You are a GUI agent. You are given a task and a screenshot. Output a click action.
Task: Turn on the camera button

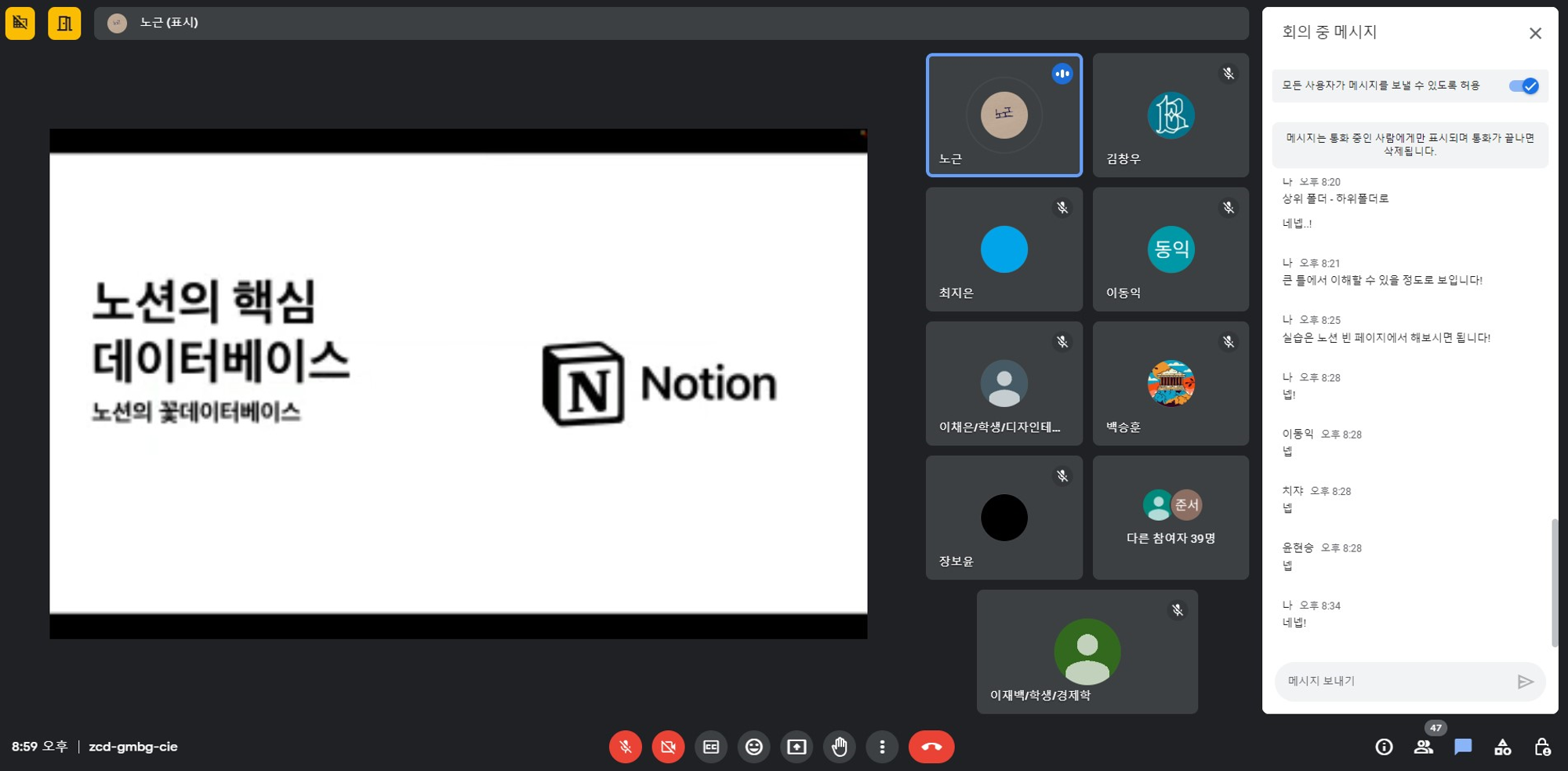[x=668, y=747]
